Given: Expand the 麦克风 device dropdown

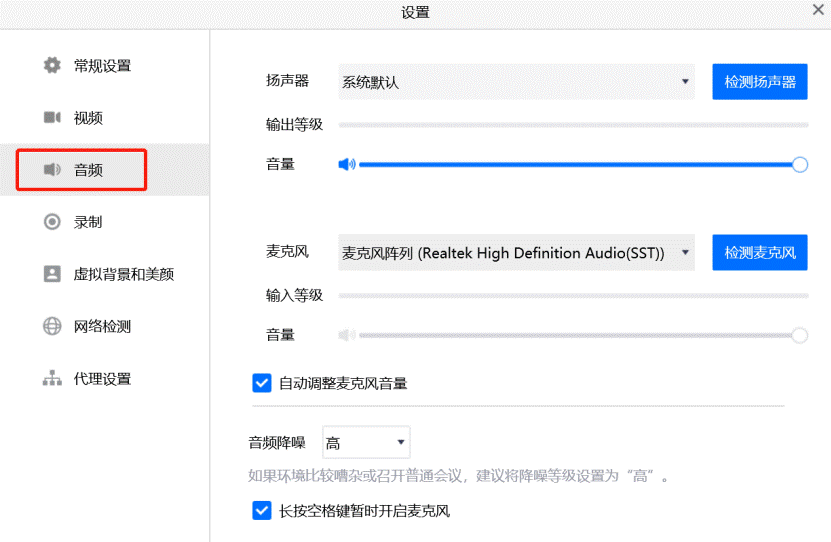Looking at the screenshot, I should pyautogui.click(x=516, y=253).
